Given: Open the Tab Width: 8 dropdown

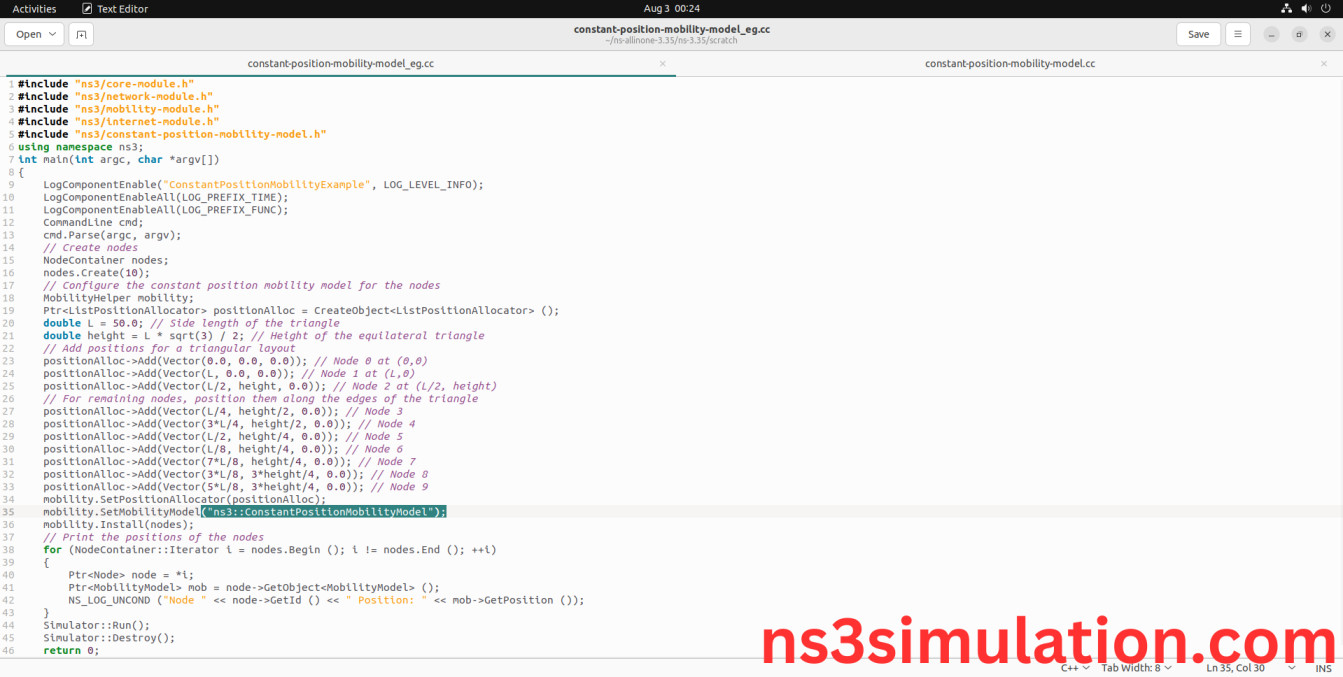Looking at the screenshot, I should 1135,667.
